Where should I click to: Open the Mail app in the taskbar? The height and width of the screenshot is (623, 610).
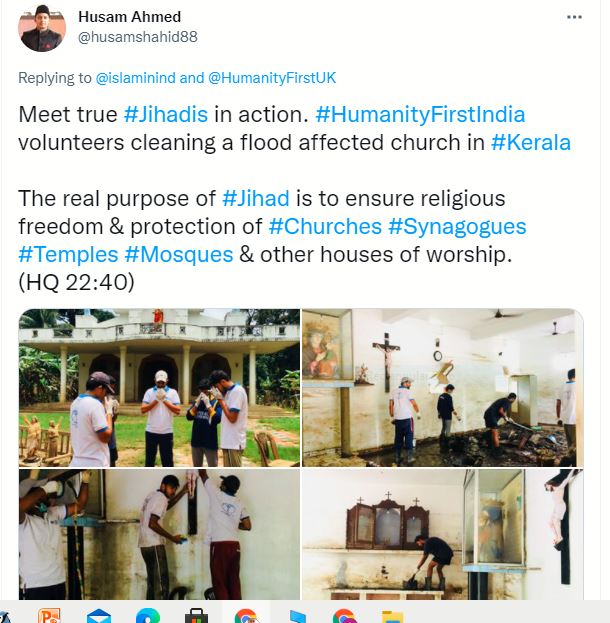tap(99, 615)
